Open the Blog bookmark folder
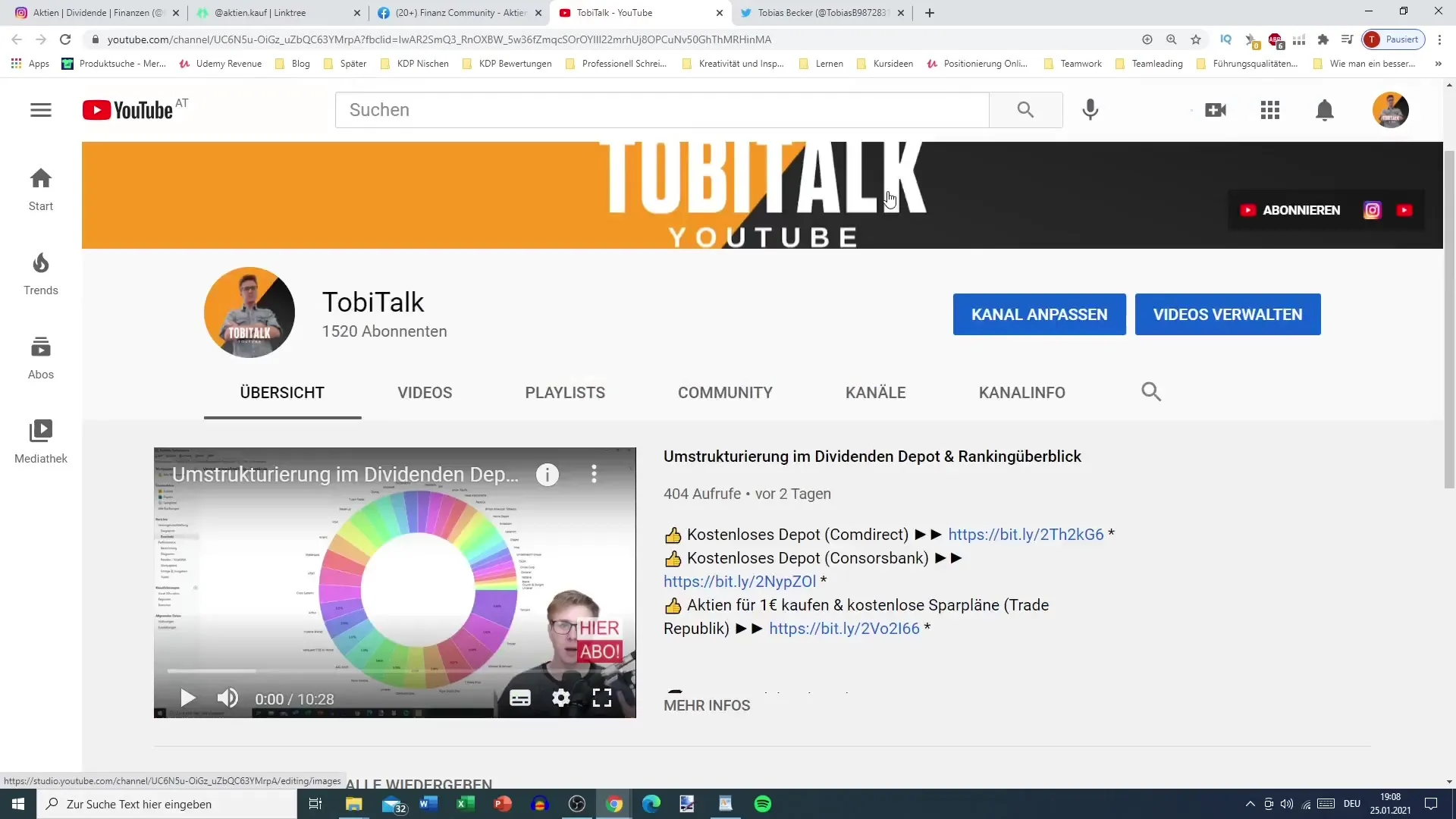 coord(293,64)
